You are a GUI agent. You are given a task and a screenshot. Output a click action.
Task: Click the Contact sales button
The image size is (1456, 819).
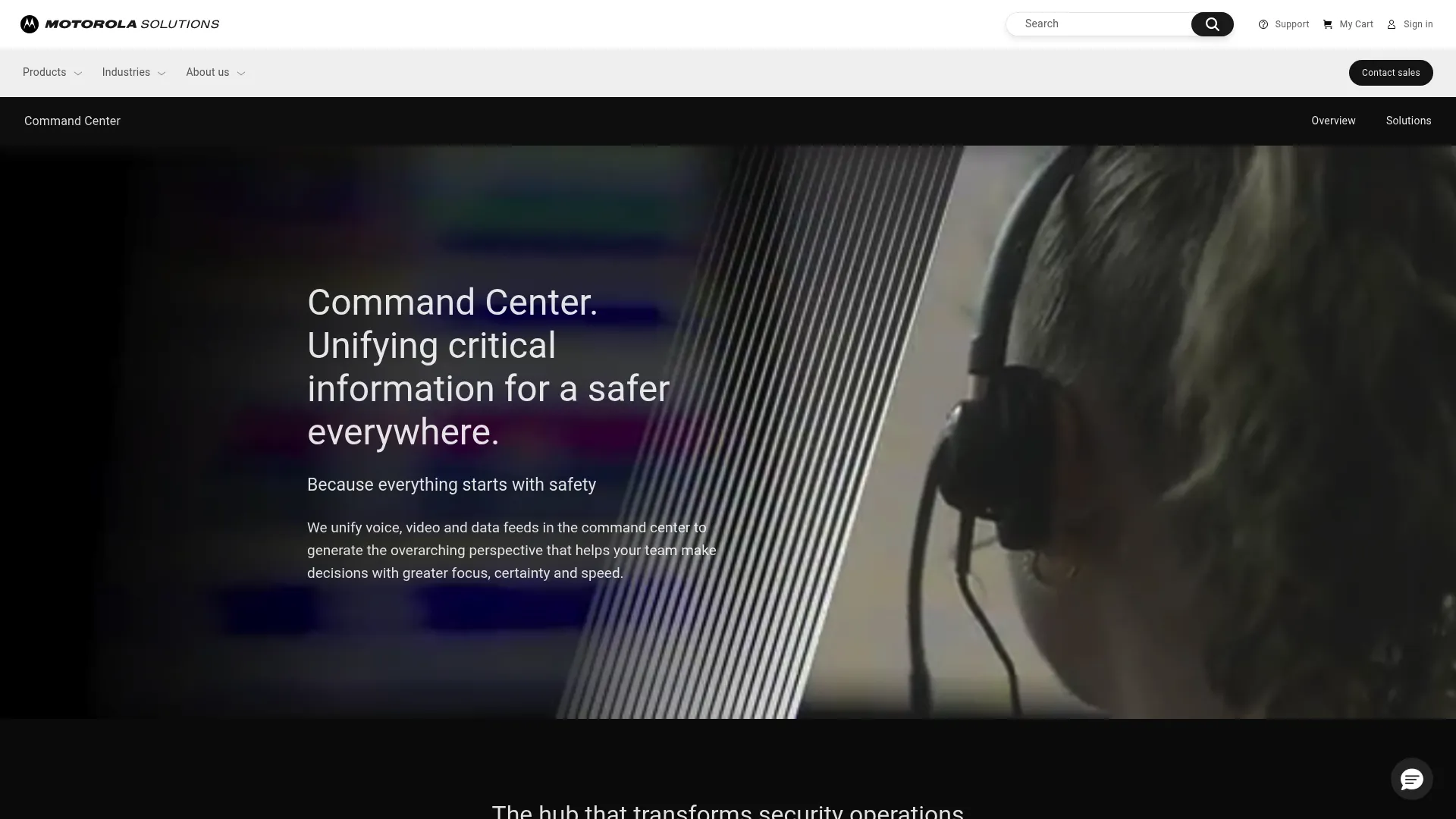(x=1391, y=73)
